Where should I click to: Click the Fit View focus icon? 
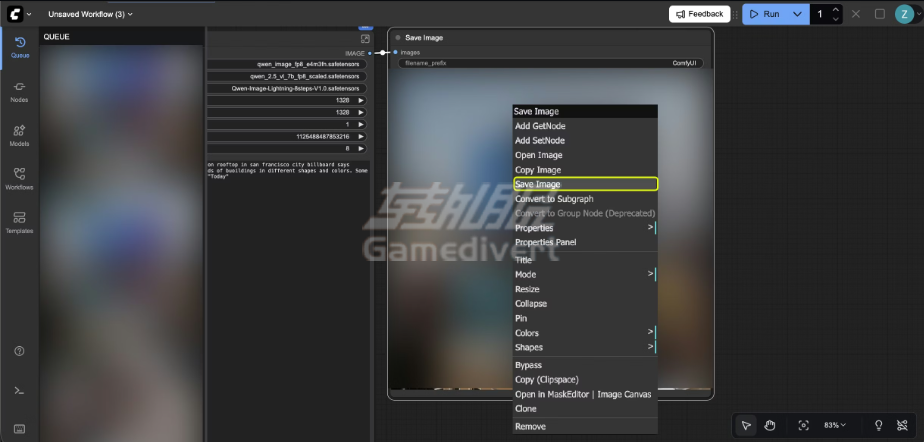[803, 425]
